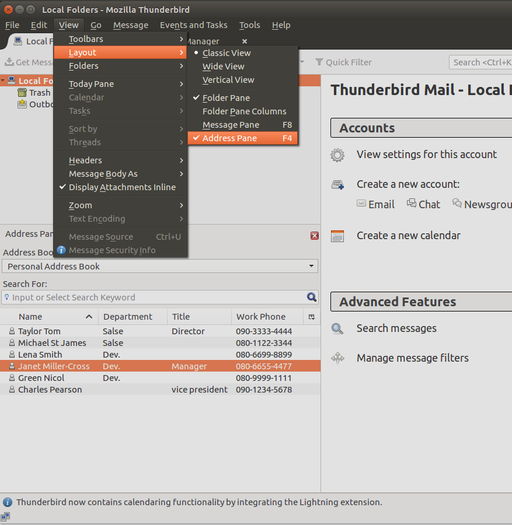This screenshot has width=512, height=525.
Task: Click View settings for this account link
Action: (x=426, y=154)
